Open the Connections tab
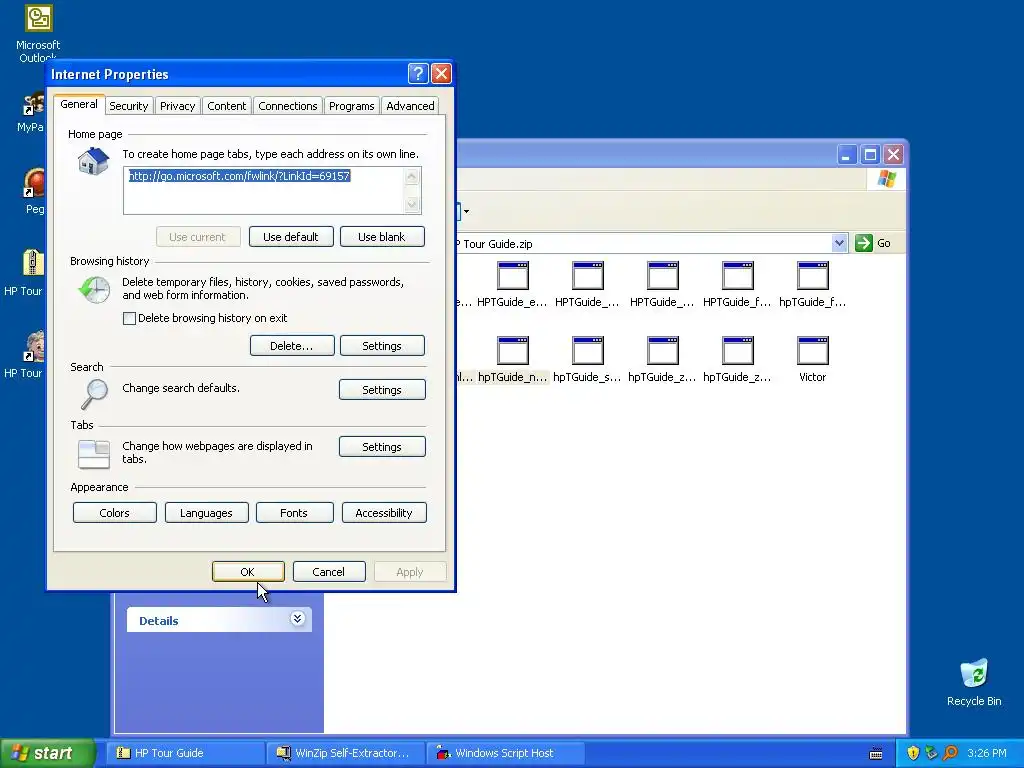Image resolution: width=1024 pixels, height=768 pixels. pos(287,106)
